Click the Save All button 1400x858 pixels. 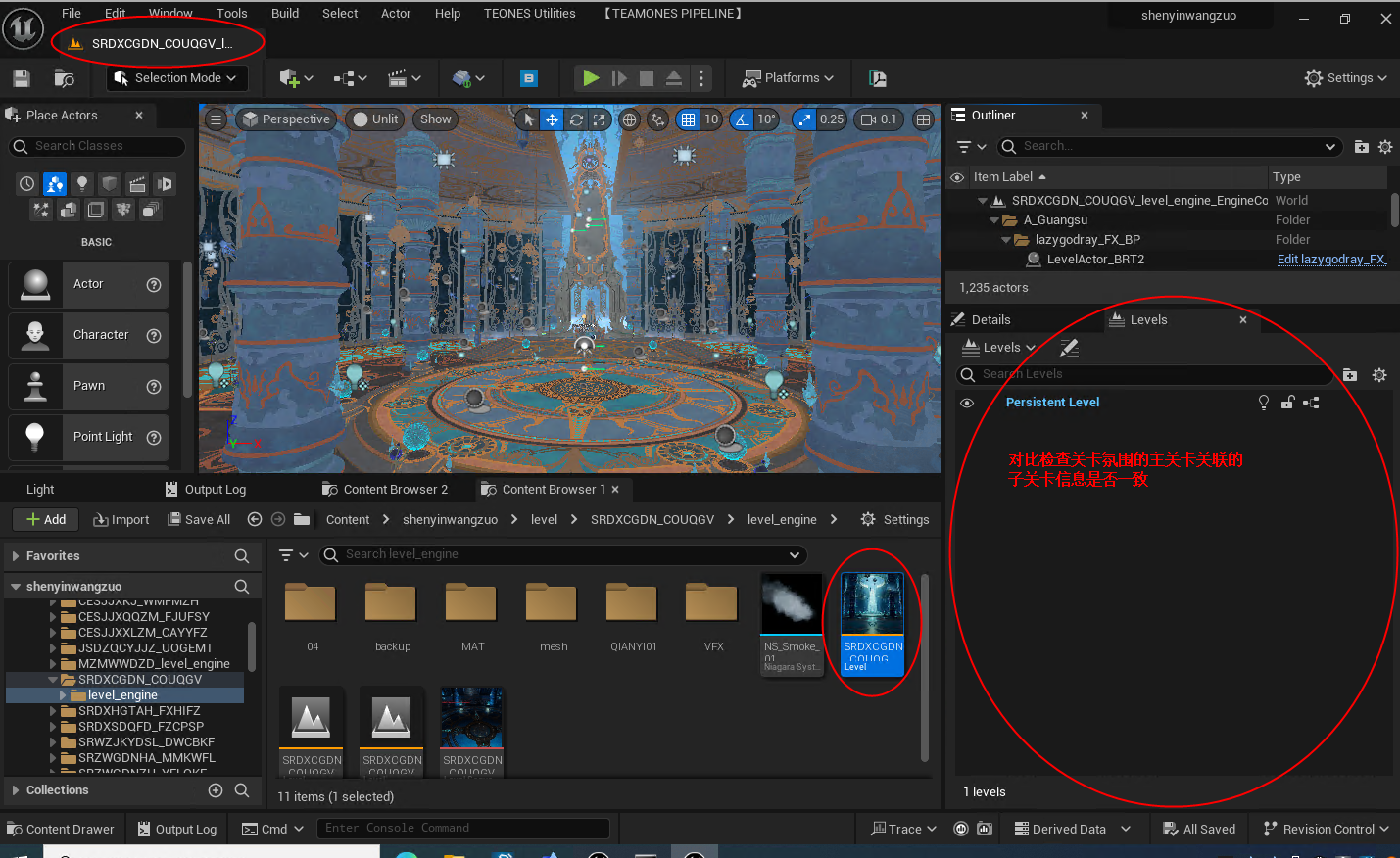(x=199, y=519)
